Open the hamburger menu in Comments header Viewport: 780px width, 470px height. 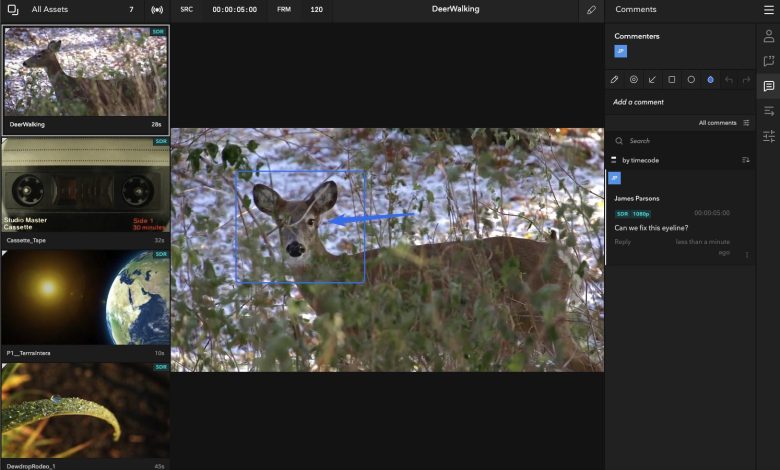click(768, 9)
